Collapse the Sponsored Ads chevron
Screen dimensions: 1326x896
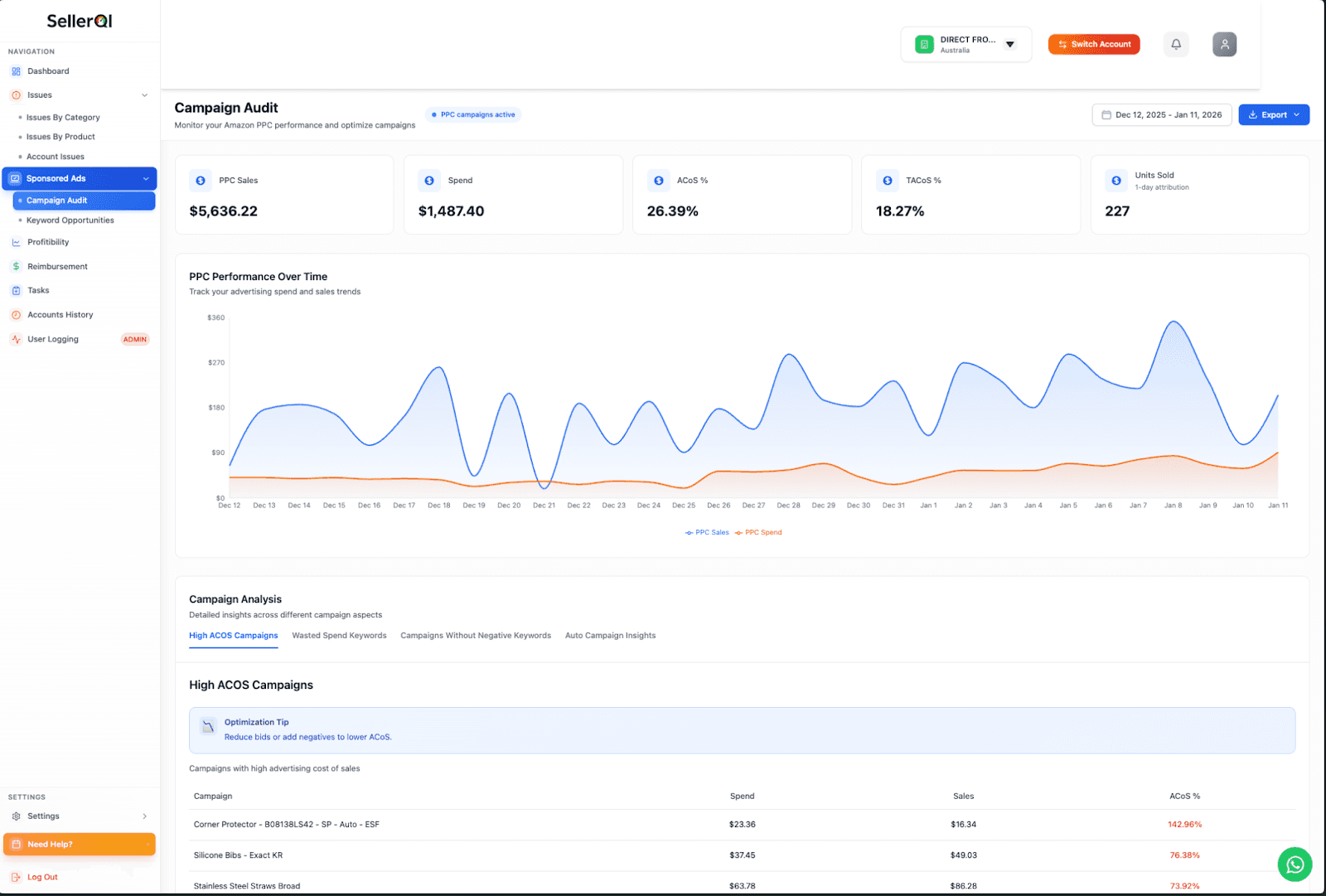[146, 179]
